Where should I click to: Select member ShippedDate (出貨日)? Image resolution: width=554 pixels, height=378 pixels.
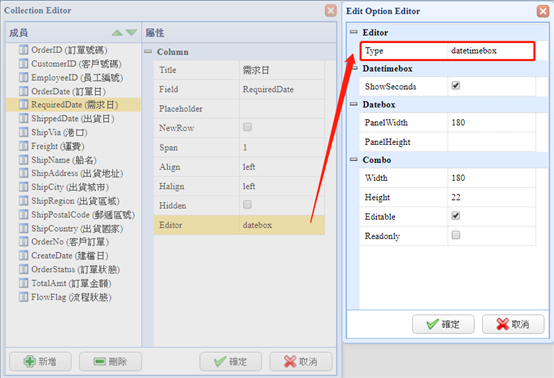[x=73, y=118]
